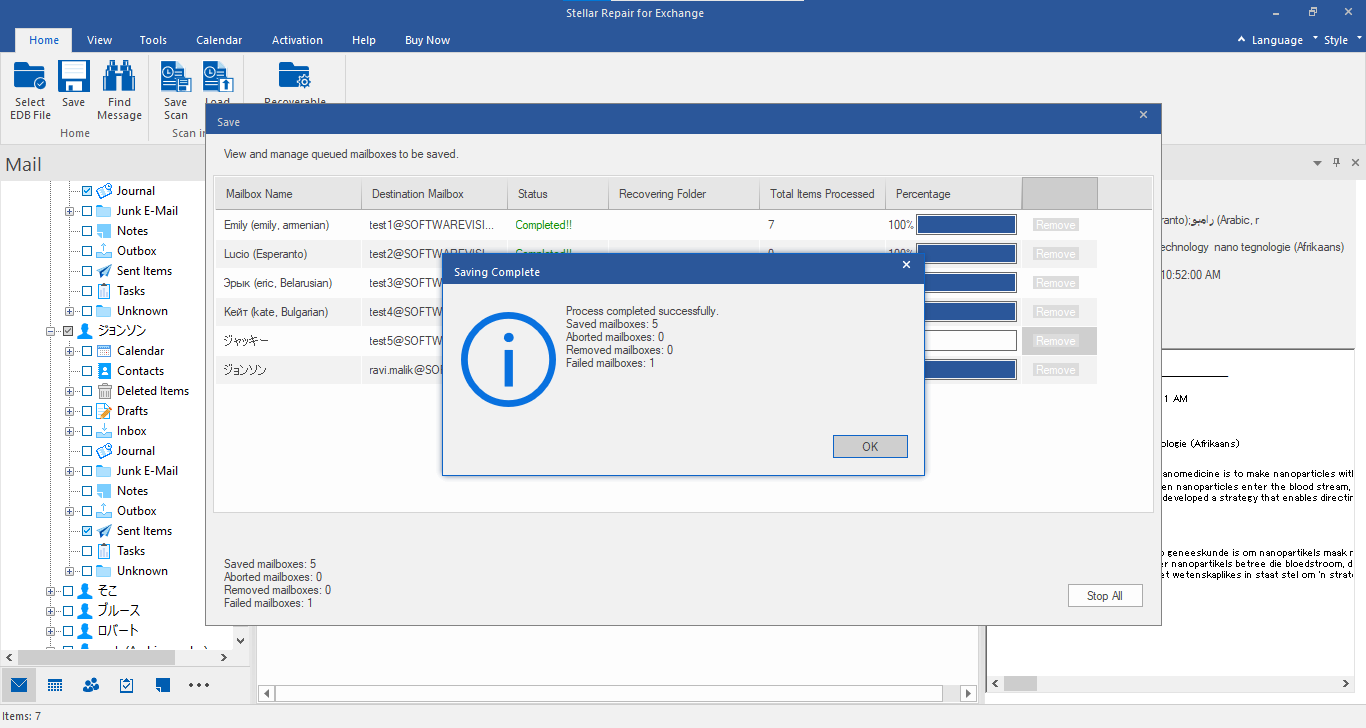Open the Tools ribbon tab
This screenshot has height=728, width=1366.
pyautogui.click(x=153, y=40)
